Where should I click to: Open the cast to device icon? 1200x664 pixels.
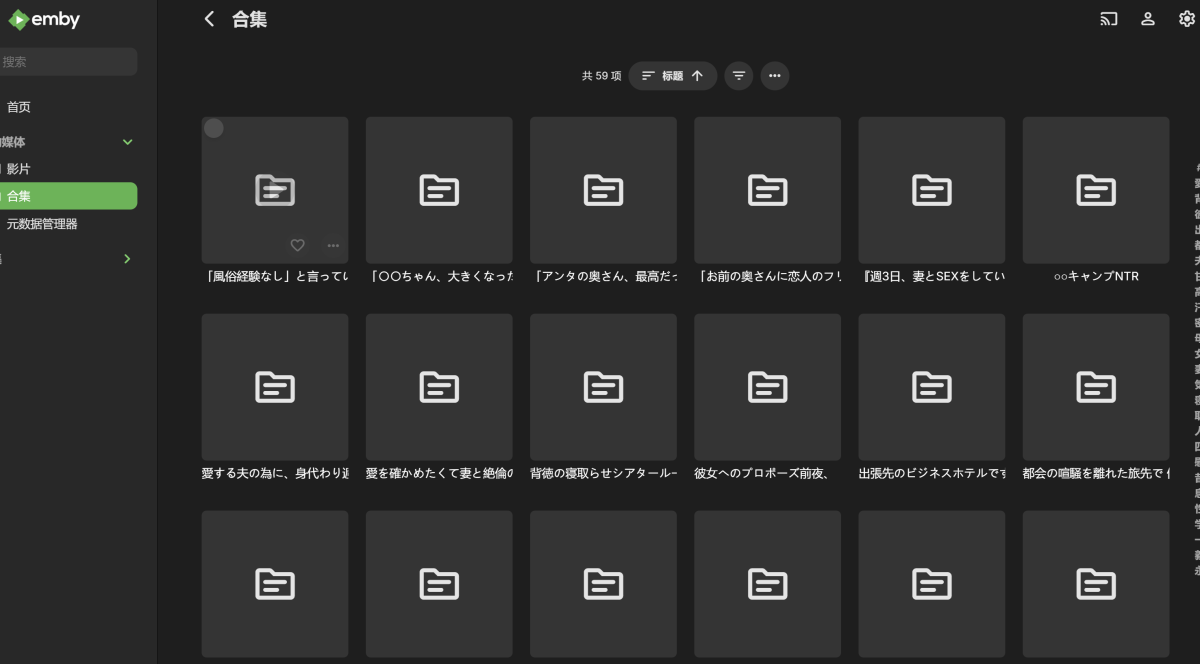1109,19
